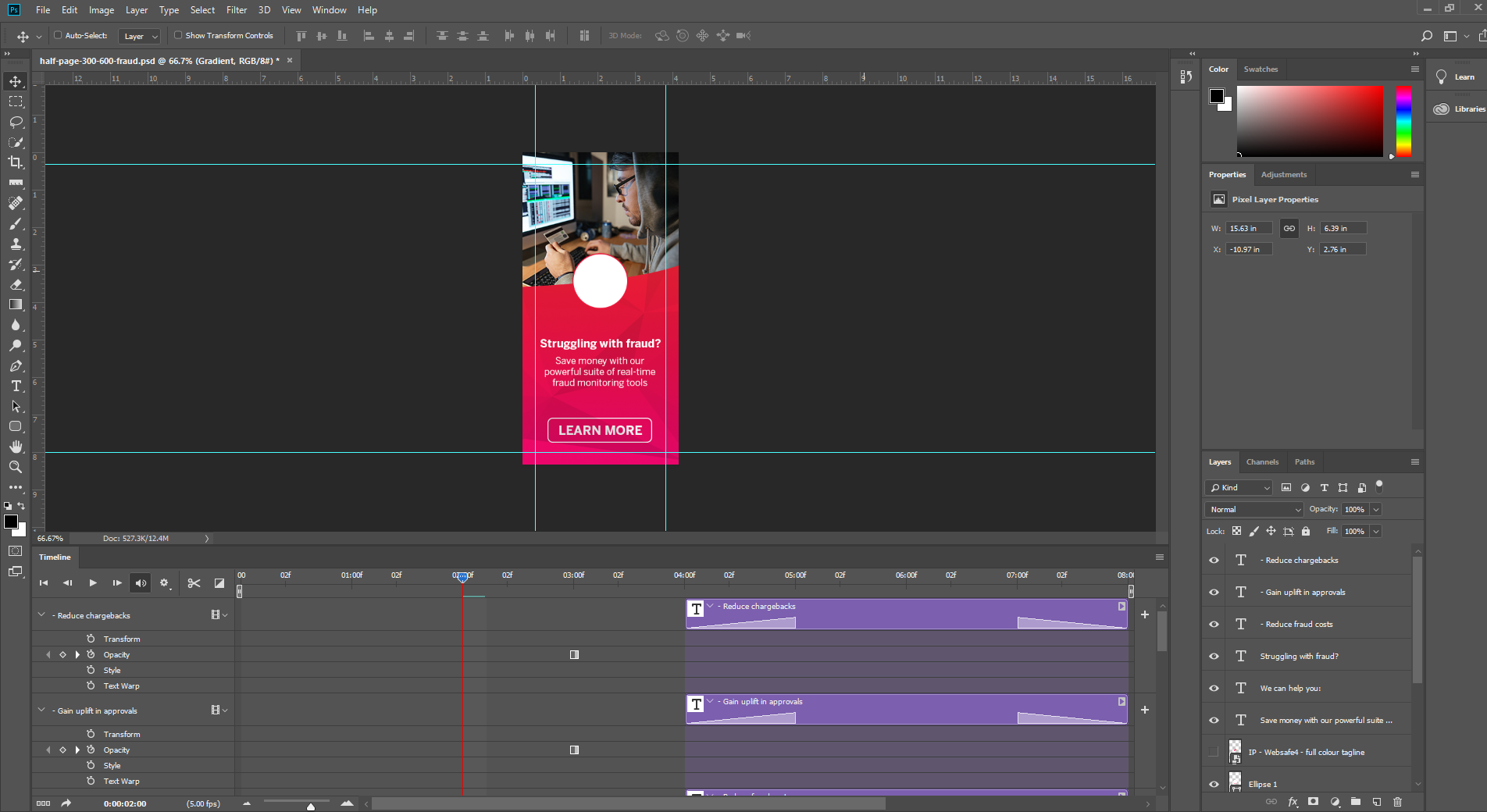Hide the Struggling with fraud? layer

(x=1214, y=657)
